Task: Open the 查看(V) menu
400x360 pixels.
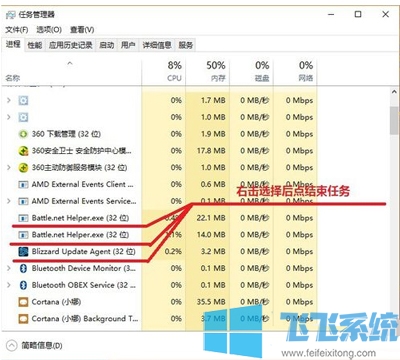Action: coord(82,30)
